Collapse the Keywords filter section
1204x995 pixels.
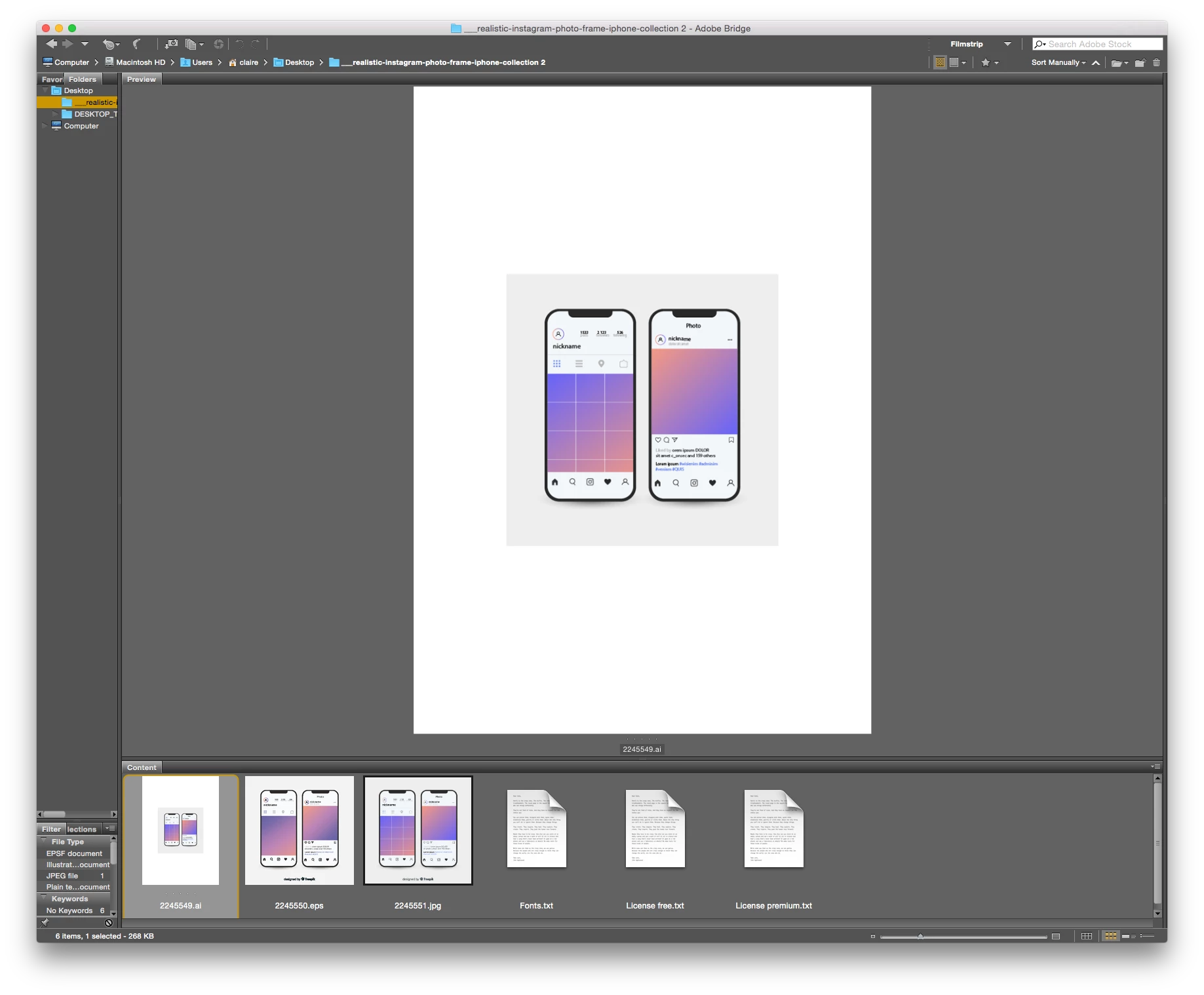pos(45,898)
